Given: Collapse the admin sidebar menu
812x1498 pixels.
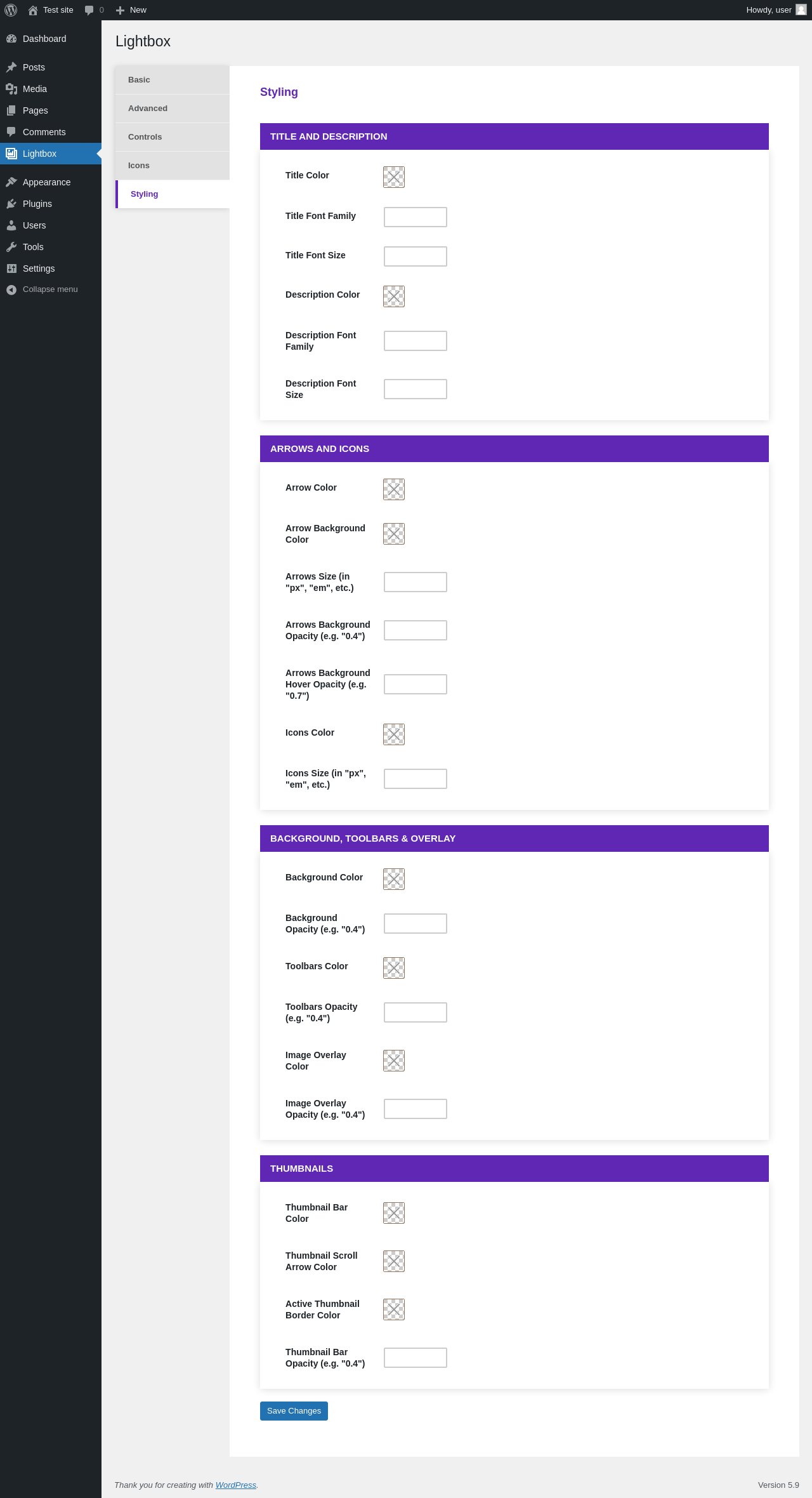Looking at the screenshot, I should point(42,289).
